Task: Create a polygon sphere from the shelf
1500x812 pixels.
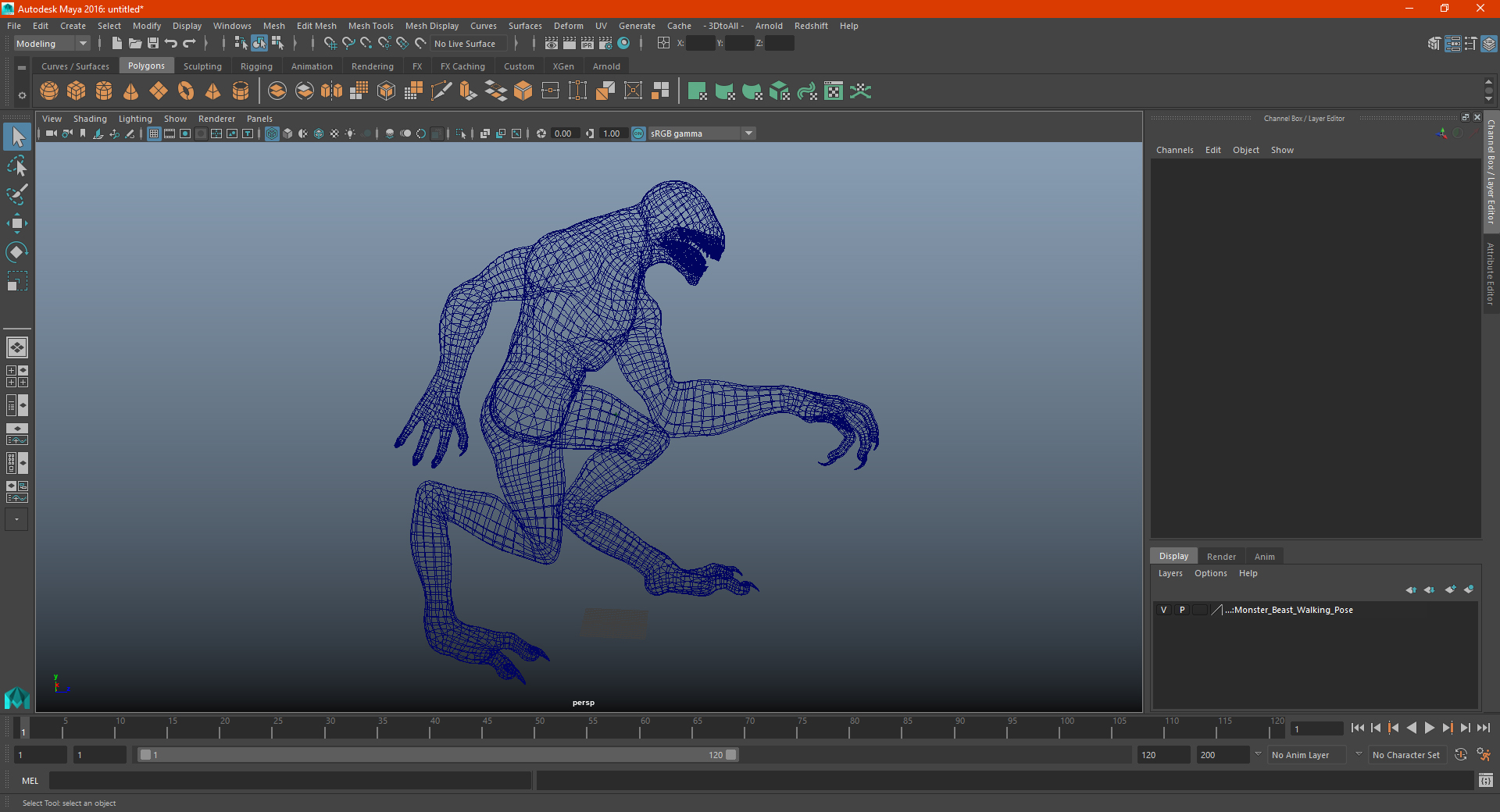Action: [x=49, y=91]
